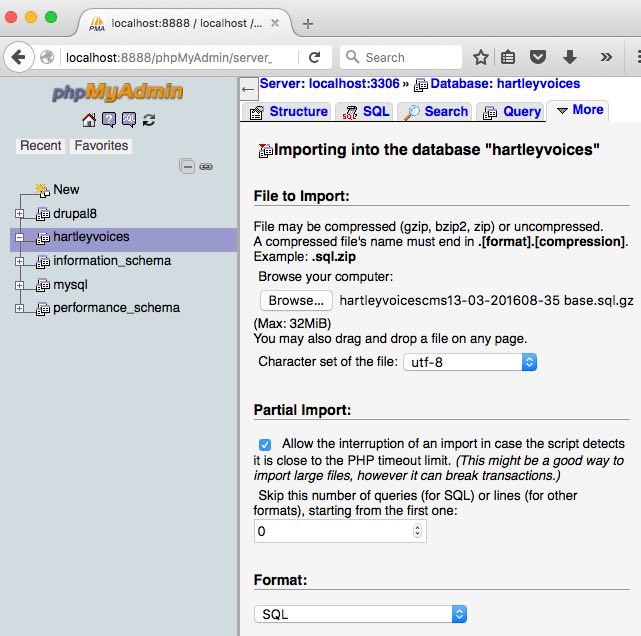Open the More tabs dropdown
This screenshot has width=641, height=636.
[580, 110]
